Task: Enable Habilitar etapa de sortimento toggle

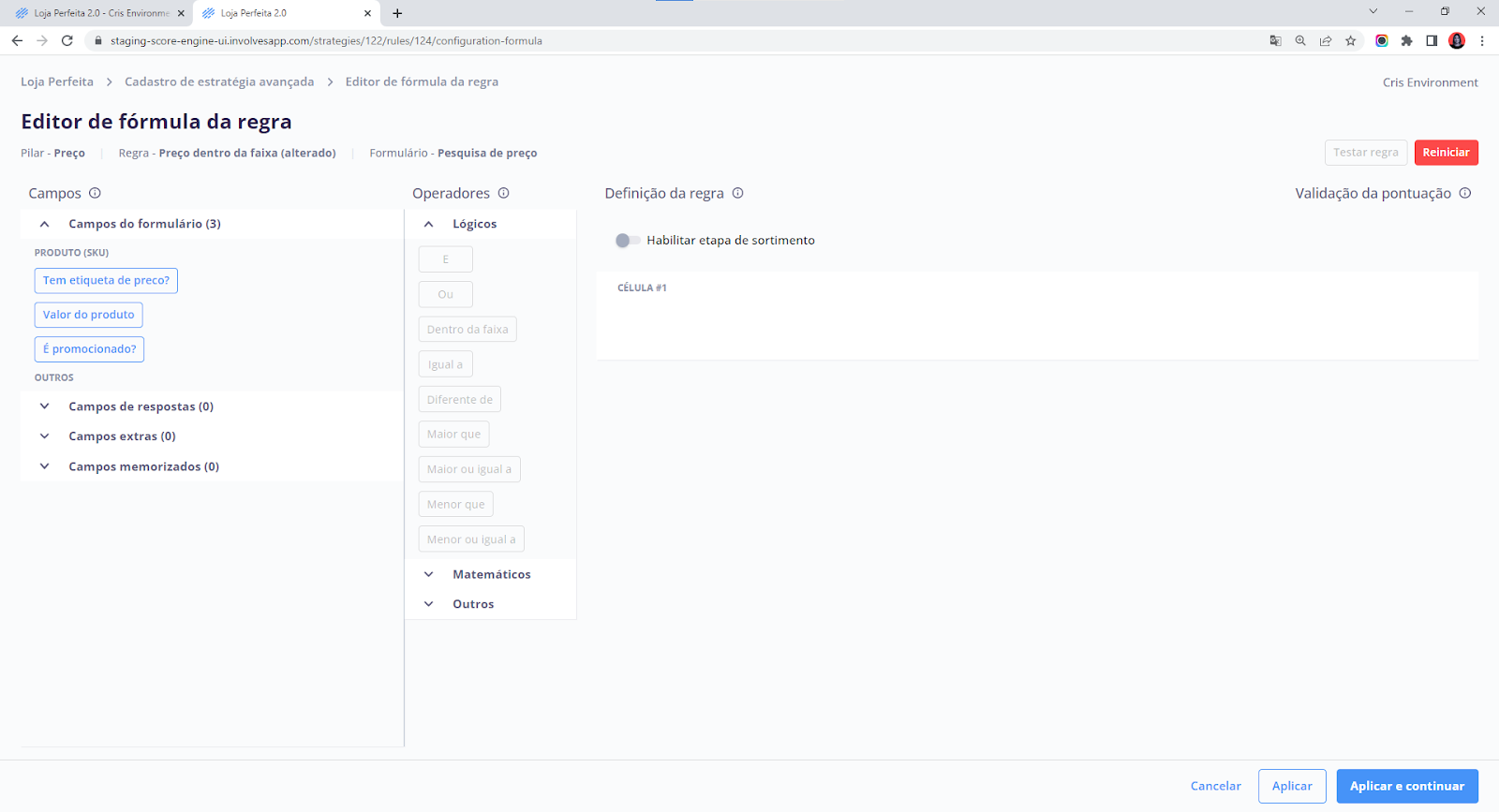Action: pos(627,241)
